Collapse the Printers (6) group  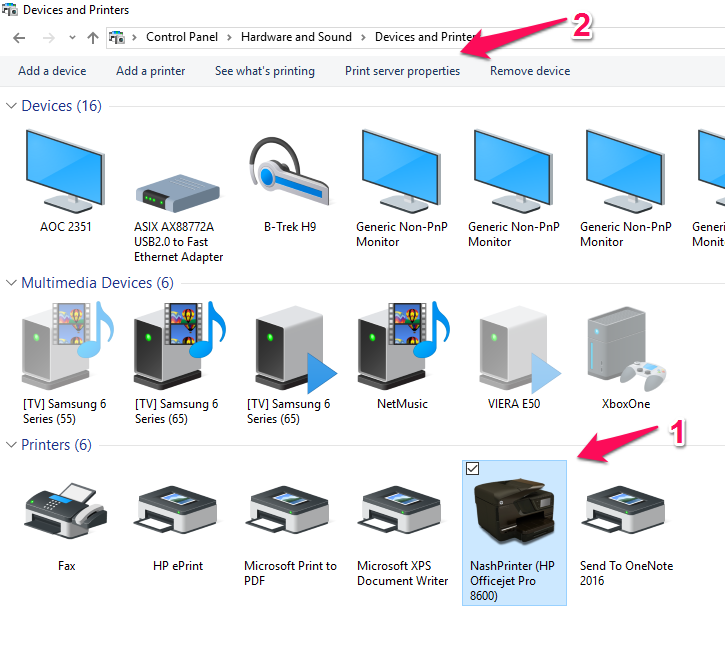pos(11,444)
